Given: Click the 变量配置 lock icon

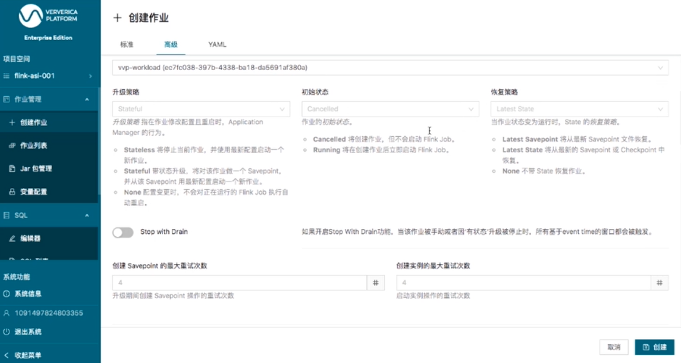Looking at the screenshot, I should pyautogui.click(x=12, y=192).
